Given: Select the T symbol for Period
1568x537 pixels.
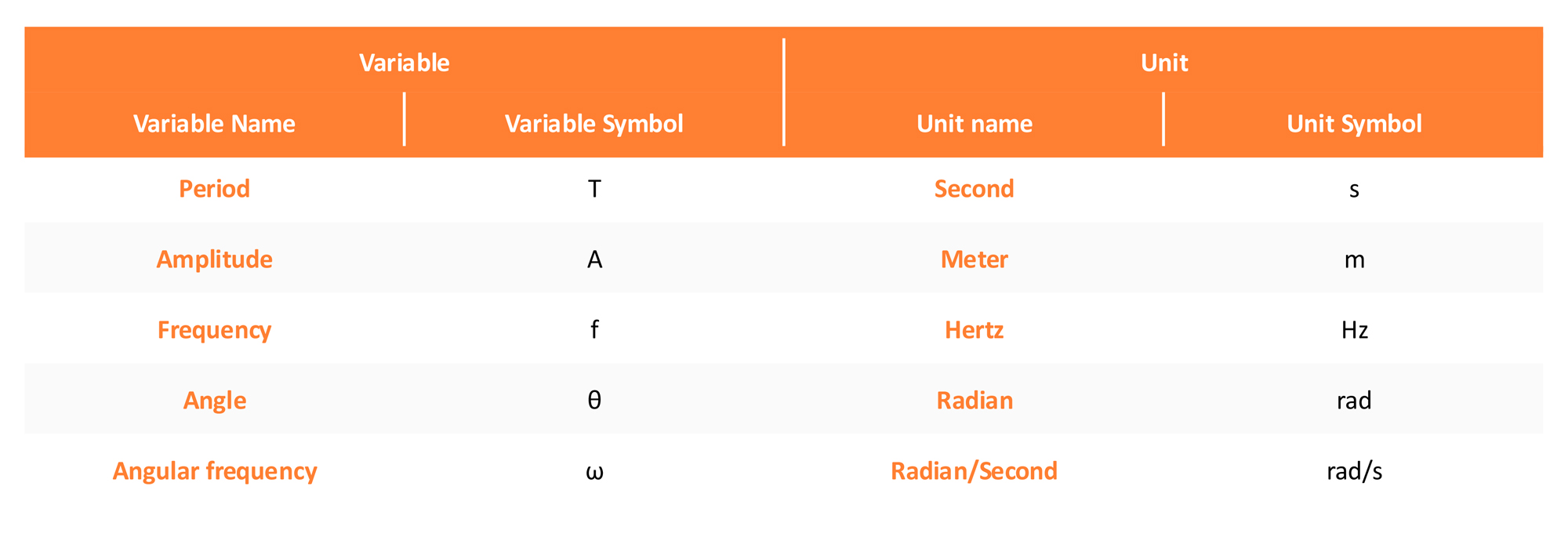Looking at the screenshot, I should [x=594, y=189].
